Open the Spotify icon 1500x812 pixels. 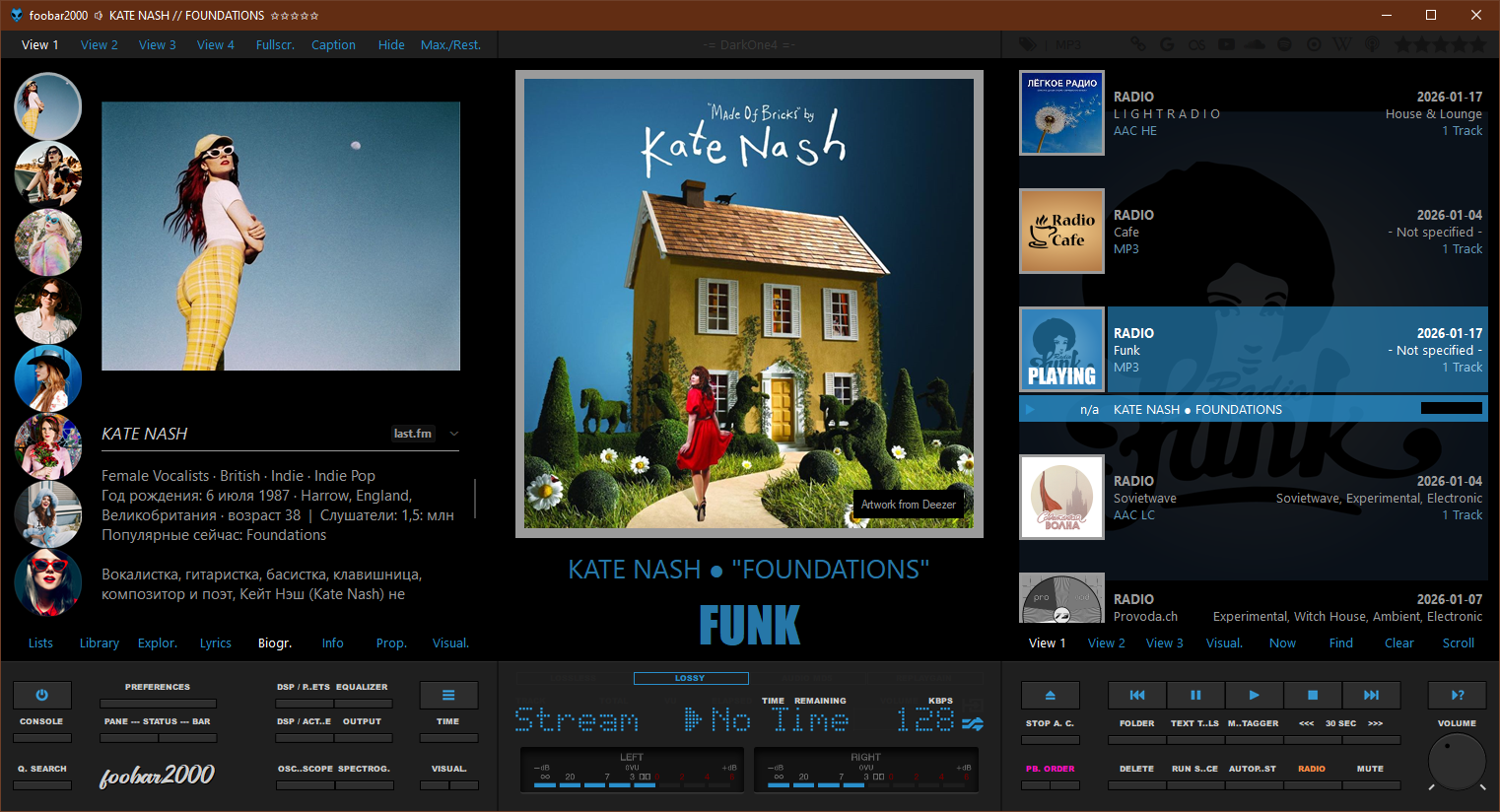click(1284, 44)
